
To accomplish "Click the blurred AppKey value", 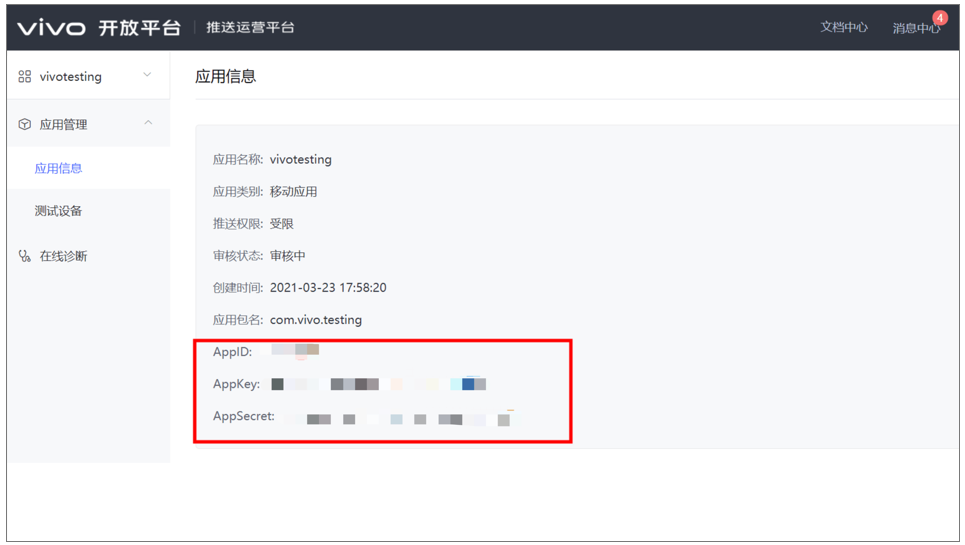I will 378,384.
